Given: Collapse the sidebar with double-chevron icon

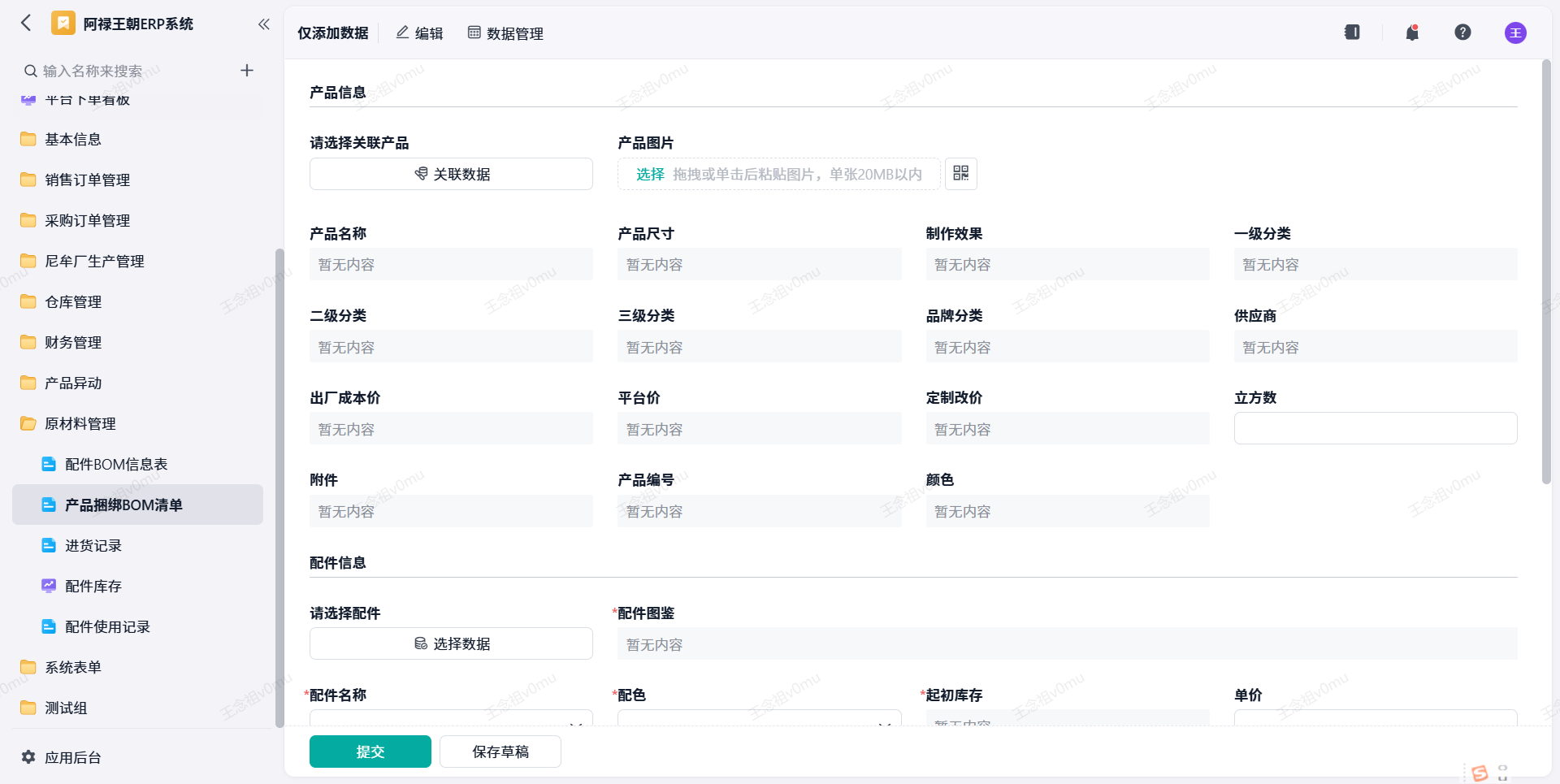Looking at the screenshot, I should pyautogui.click(x=263, y=24).
